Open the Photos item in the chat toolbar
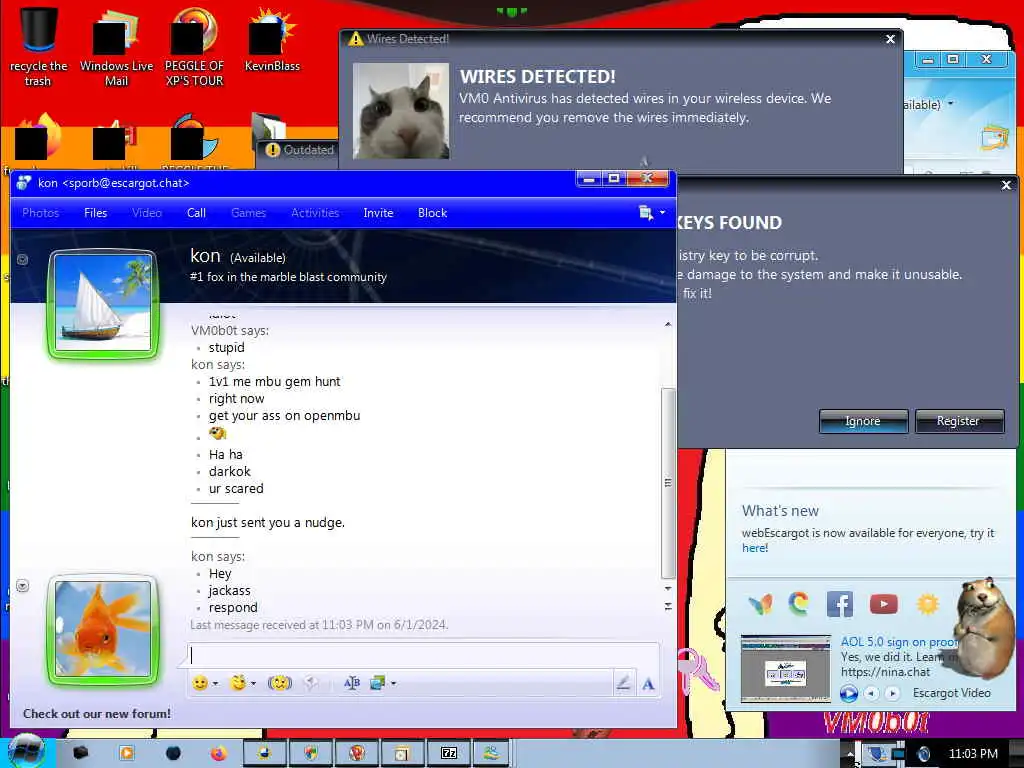This screenshot has width=1024, height=768. point(40,213)
